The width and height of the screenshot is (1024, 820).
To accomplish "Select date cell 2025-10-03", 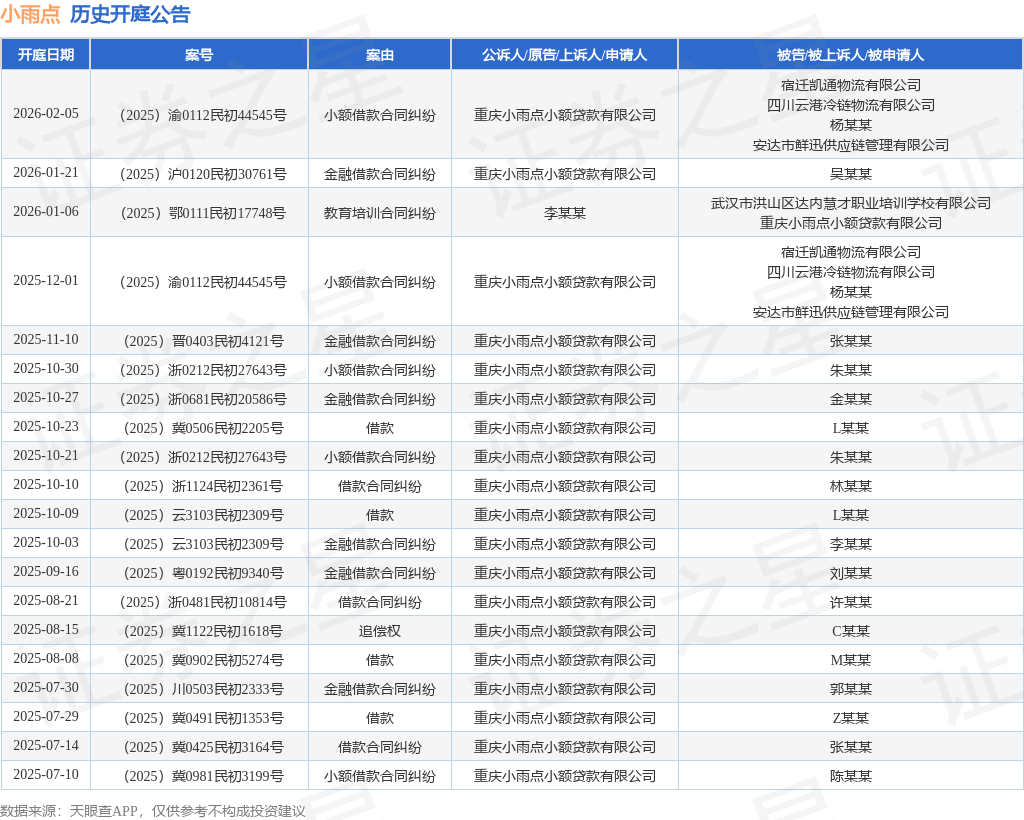I will (46, 543).
